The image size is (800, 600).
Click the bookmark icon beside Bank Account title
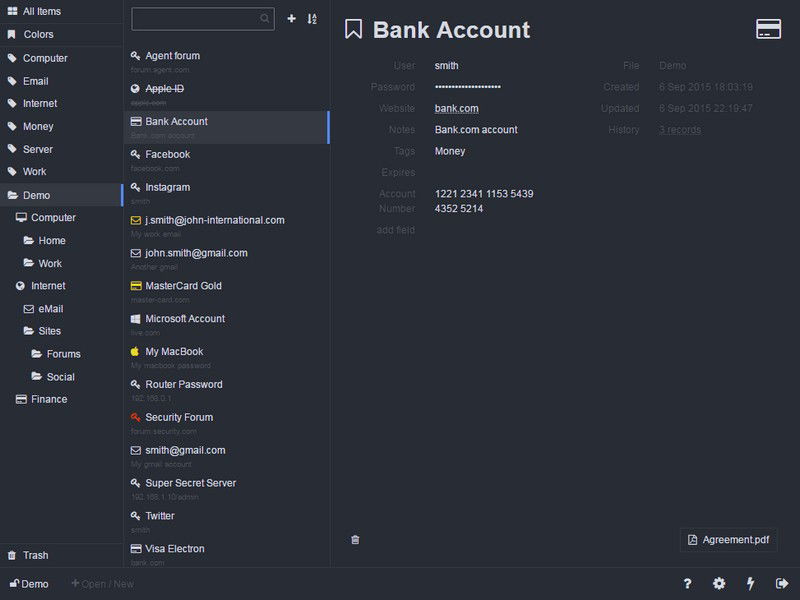click(353, 29)
